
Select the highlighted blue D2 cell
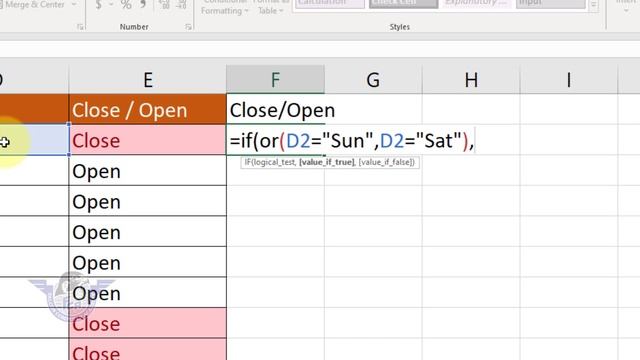[x=34, y=140]
